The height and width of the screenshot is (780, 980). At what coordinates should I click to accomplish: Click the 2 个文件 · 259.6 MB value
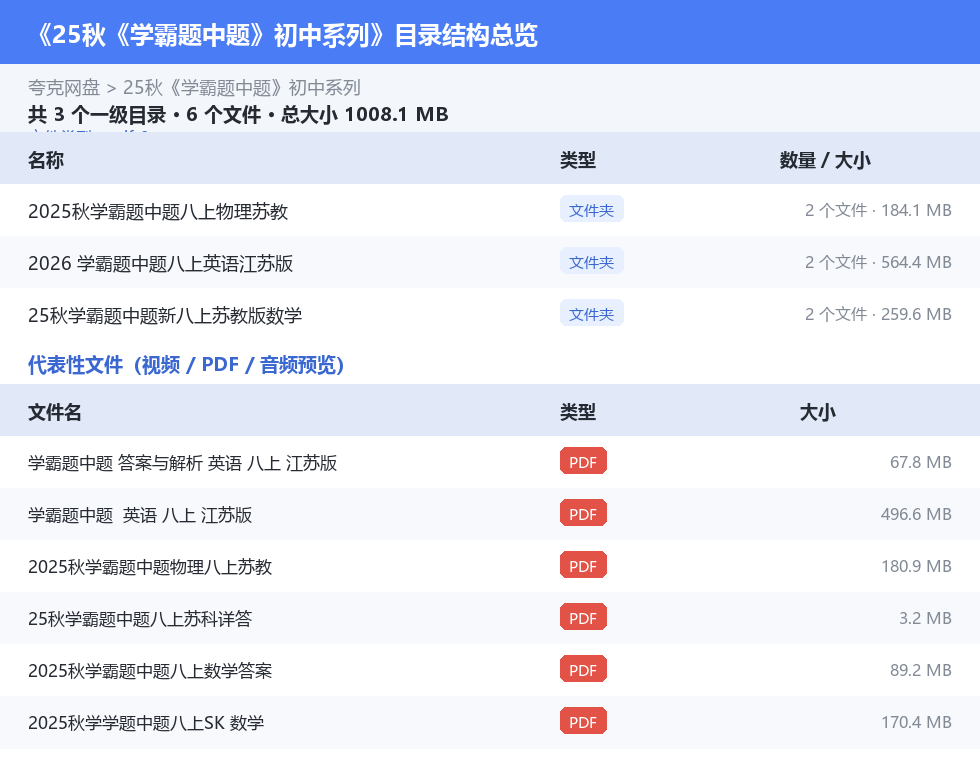[x=878, y=314]
